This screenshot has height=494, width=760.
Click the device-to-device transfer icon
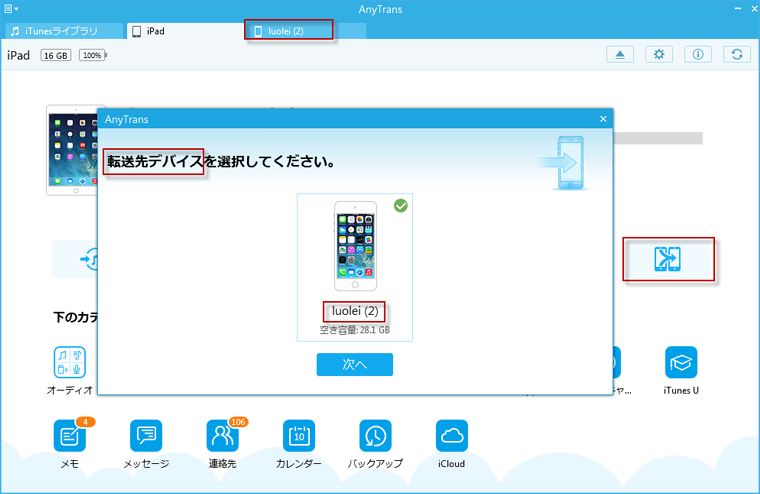(668, 259)
